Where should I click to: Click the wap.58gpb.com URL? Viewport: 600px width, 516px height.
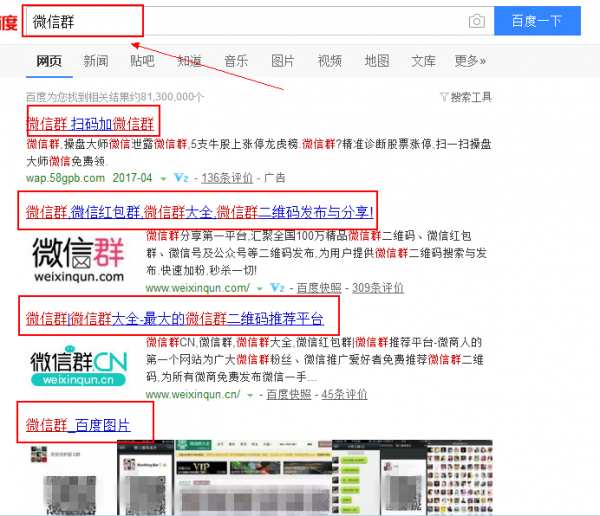[65, 178]
